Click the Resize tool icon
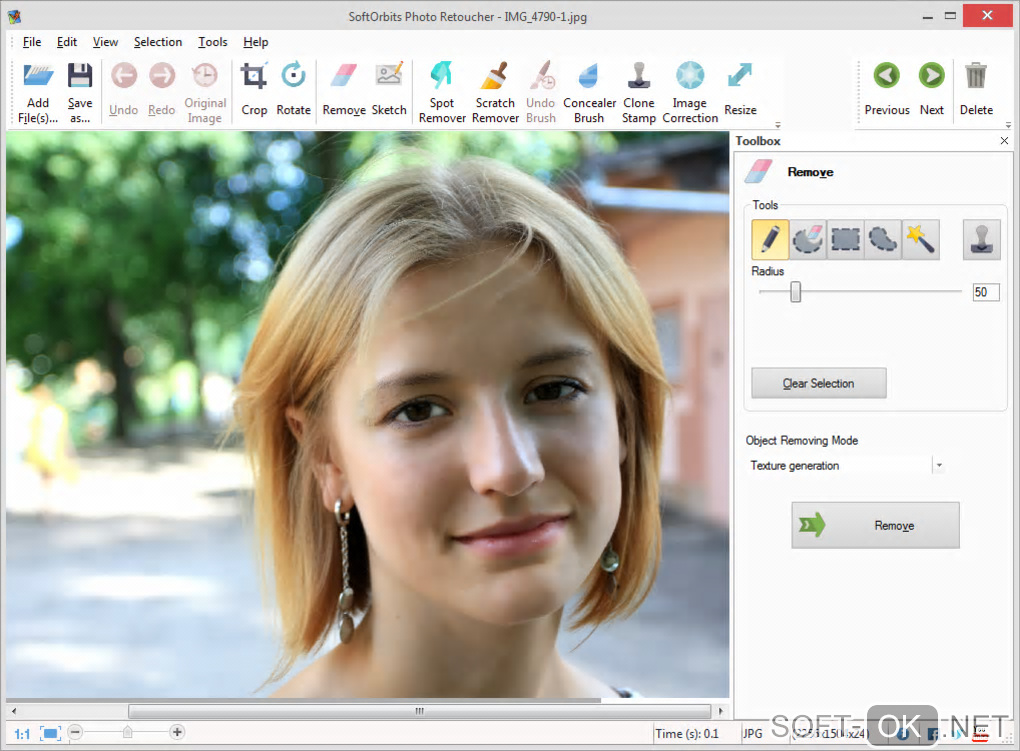The height and width of the screenshot is (751, 1020). click(740, 90)
